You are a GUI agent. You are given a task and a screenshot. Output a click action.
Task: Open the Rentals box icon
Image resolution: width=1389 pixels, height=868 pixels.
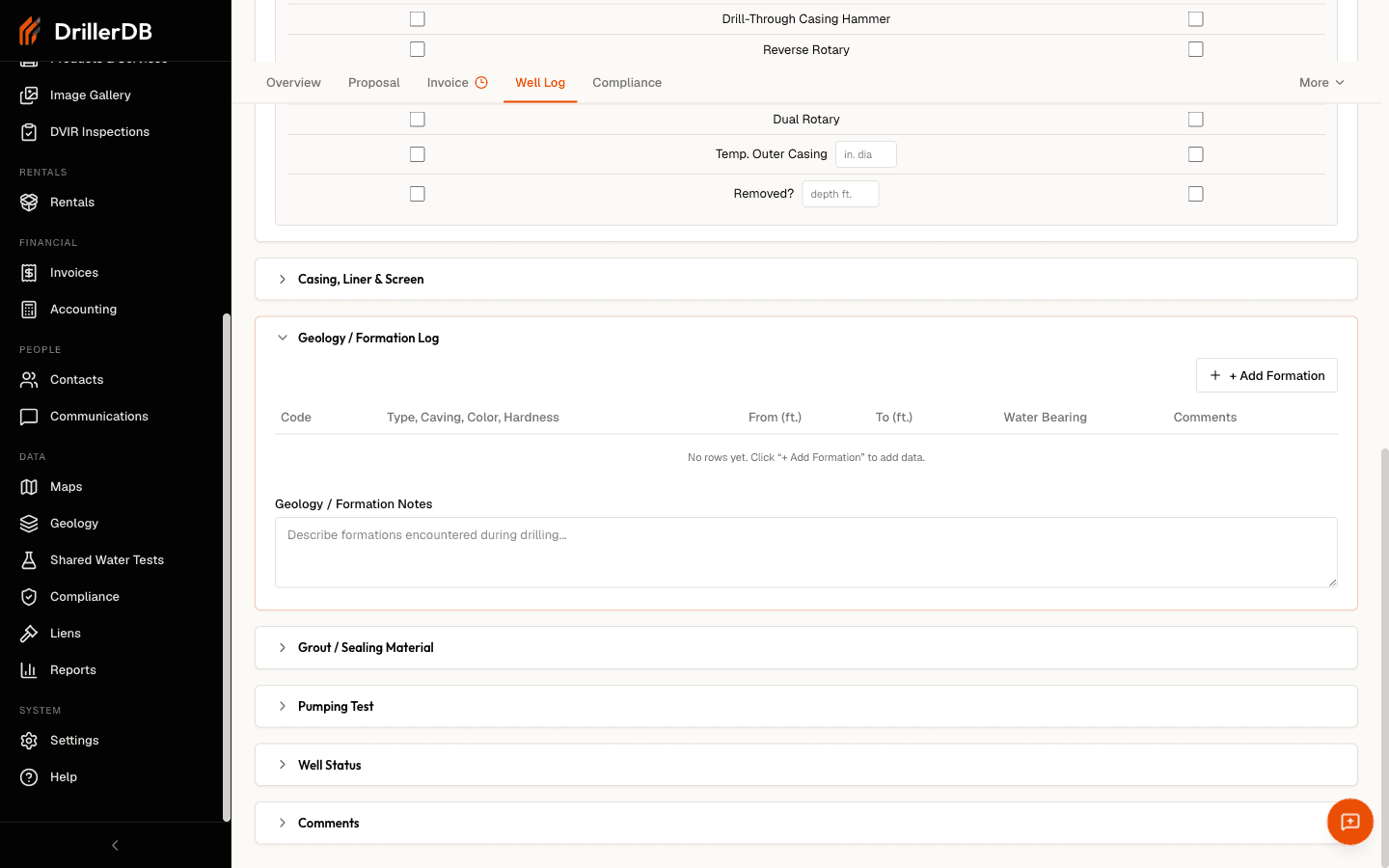pos(29,203)
